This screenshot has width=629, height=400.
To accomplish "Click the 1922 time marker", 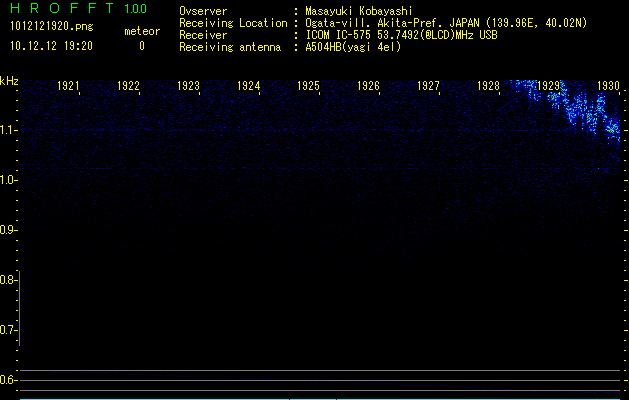I will pyautogui.click(x=128, y=85).
